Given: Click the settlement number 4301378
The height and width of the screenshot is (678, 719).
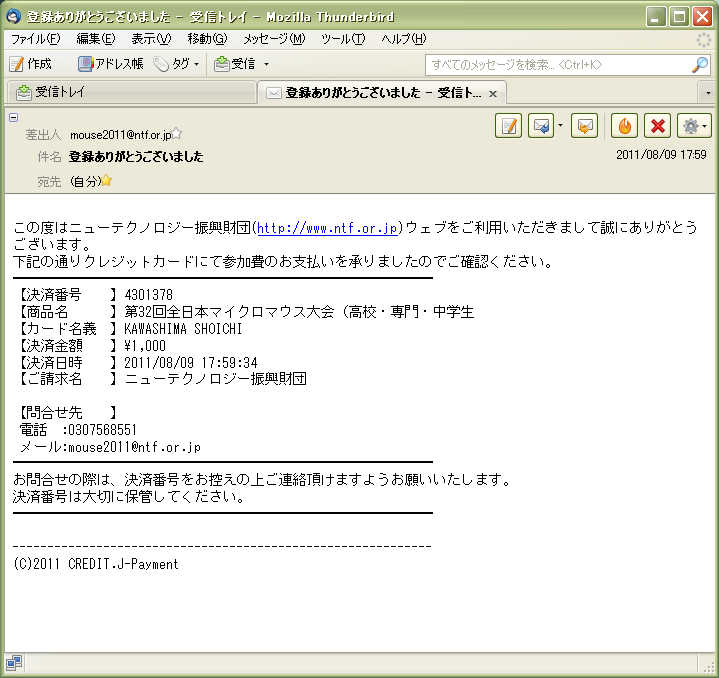Looking at the screenshot, I should pyautogui.click(x=149, y=294).
